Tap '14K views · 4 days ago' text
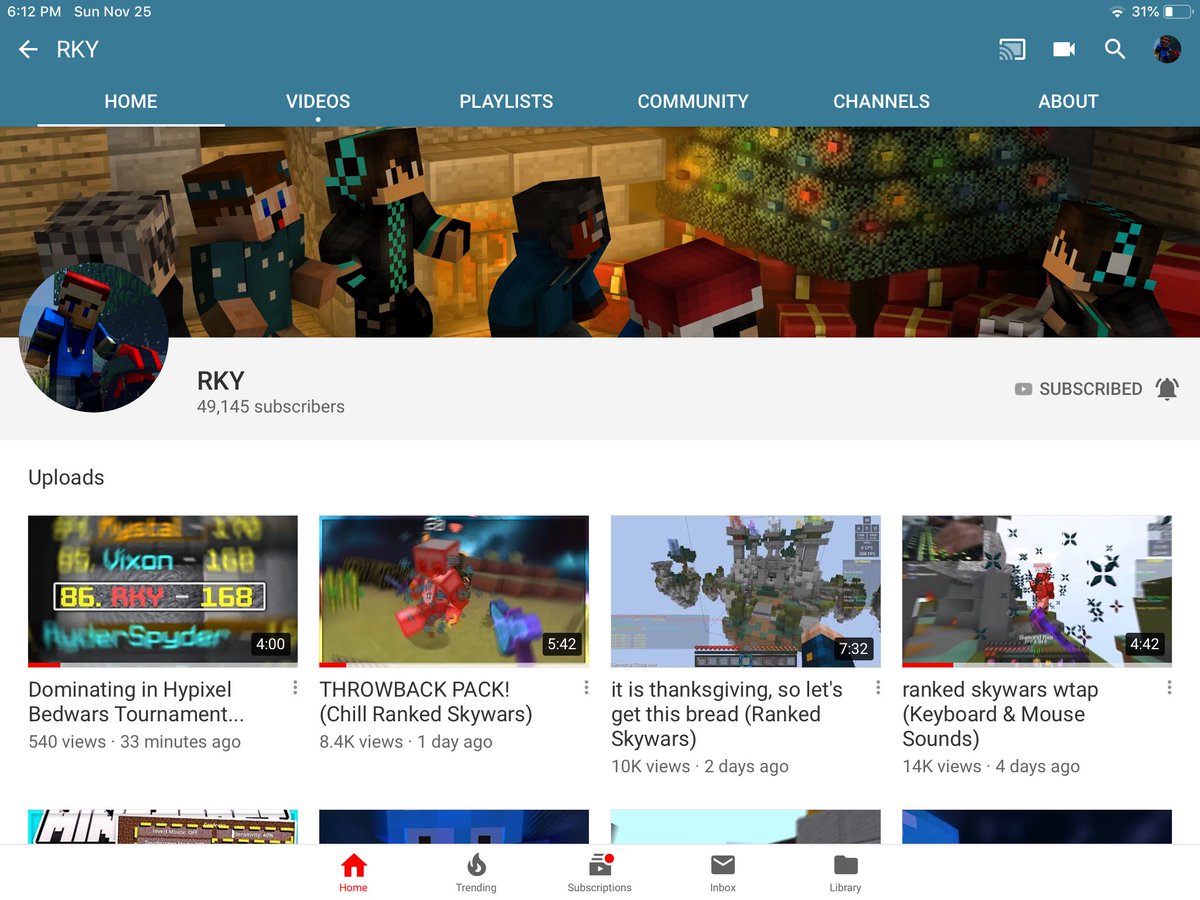The image size is (1200, 900). coord(991,767)
